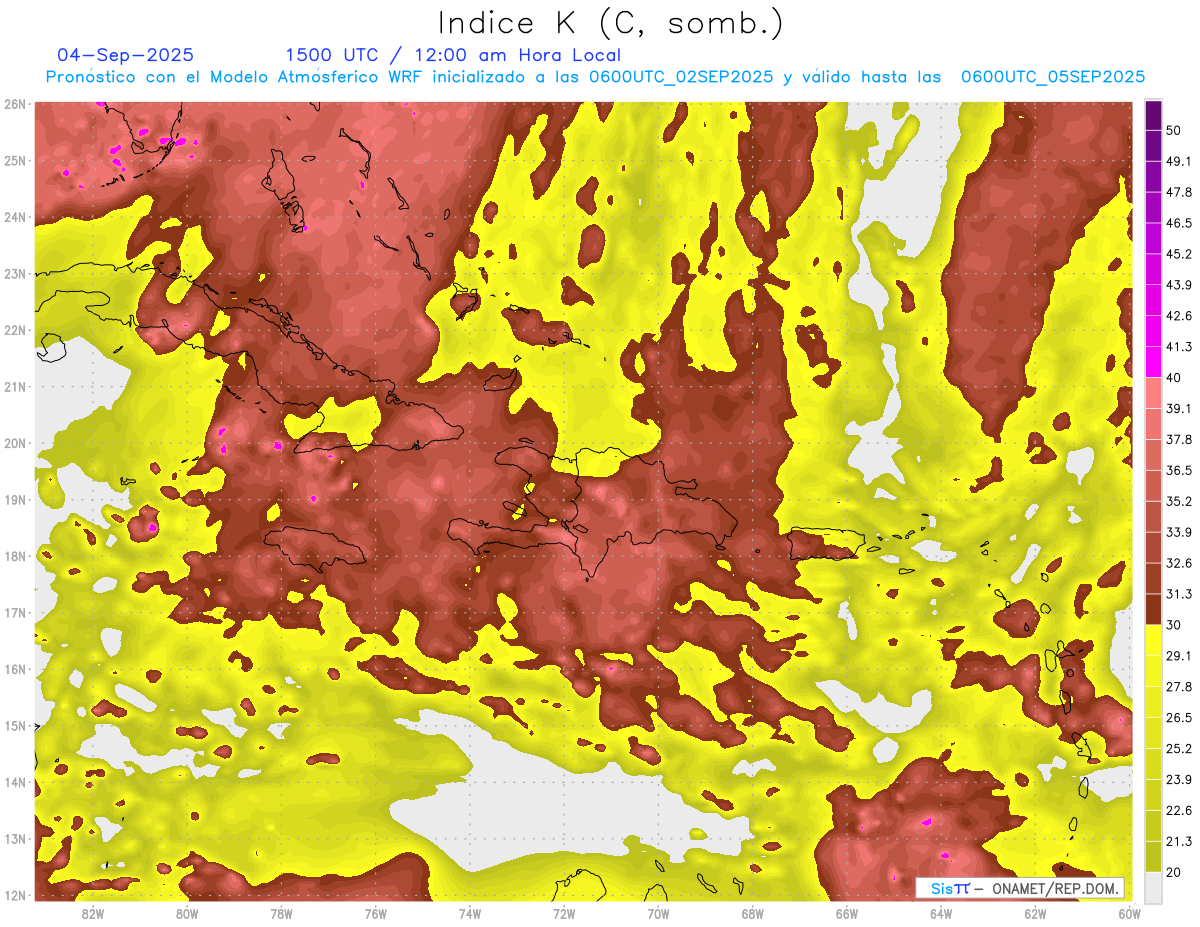Click the '0600UTC_02SEP2025' initialization timestamp
This screenshot has height=927, width=1200.
[681, 77]
